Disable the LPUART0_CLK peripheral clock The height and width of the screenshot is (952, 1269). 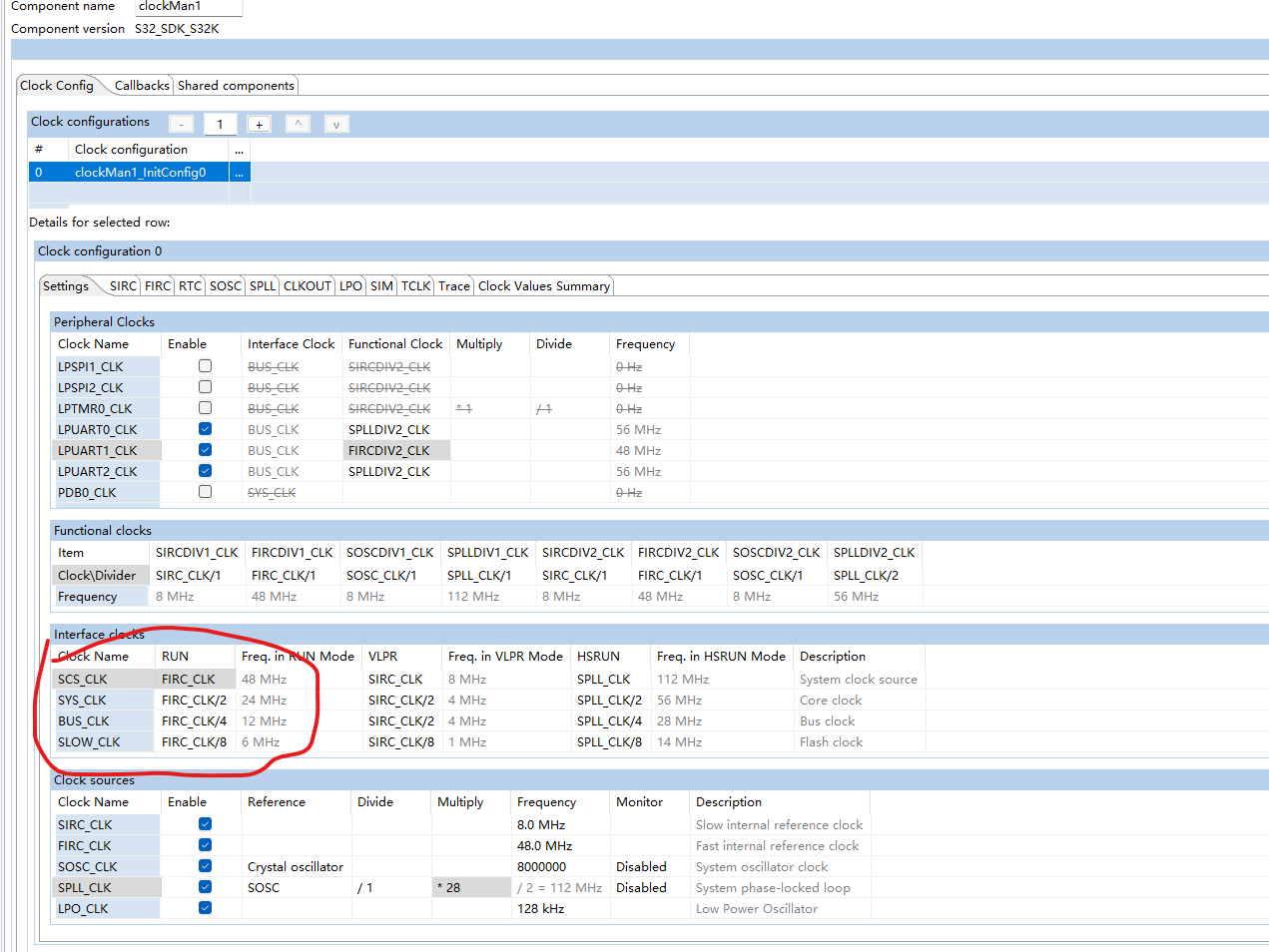click(x=205, y=429)
